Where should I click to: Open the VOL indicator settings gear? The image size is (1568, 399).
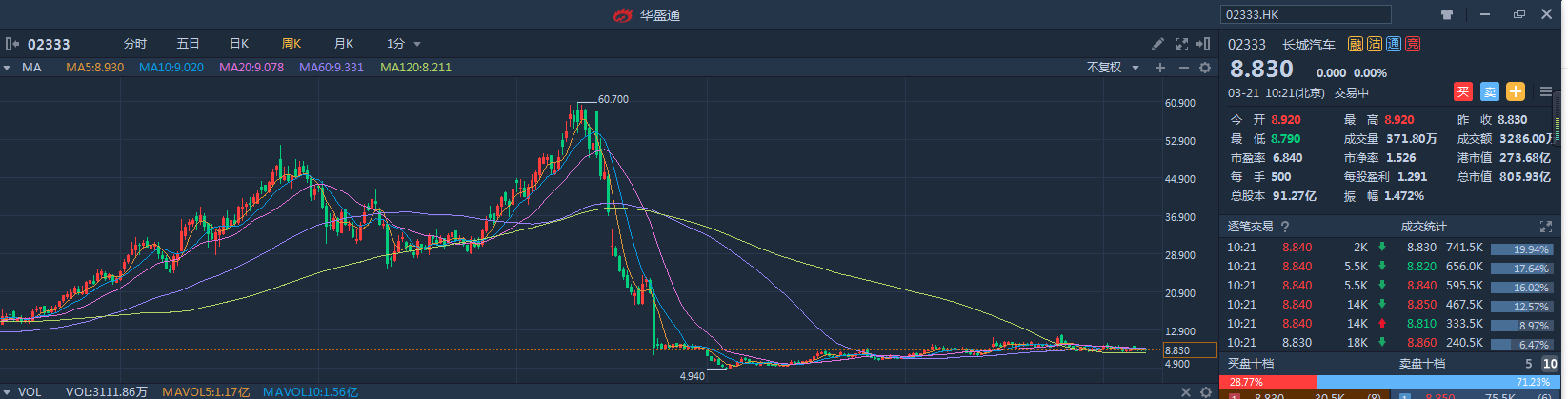(x=1205, y=392)
